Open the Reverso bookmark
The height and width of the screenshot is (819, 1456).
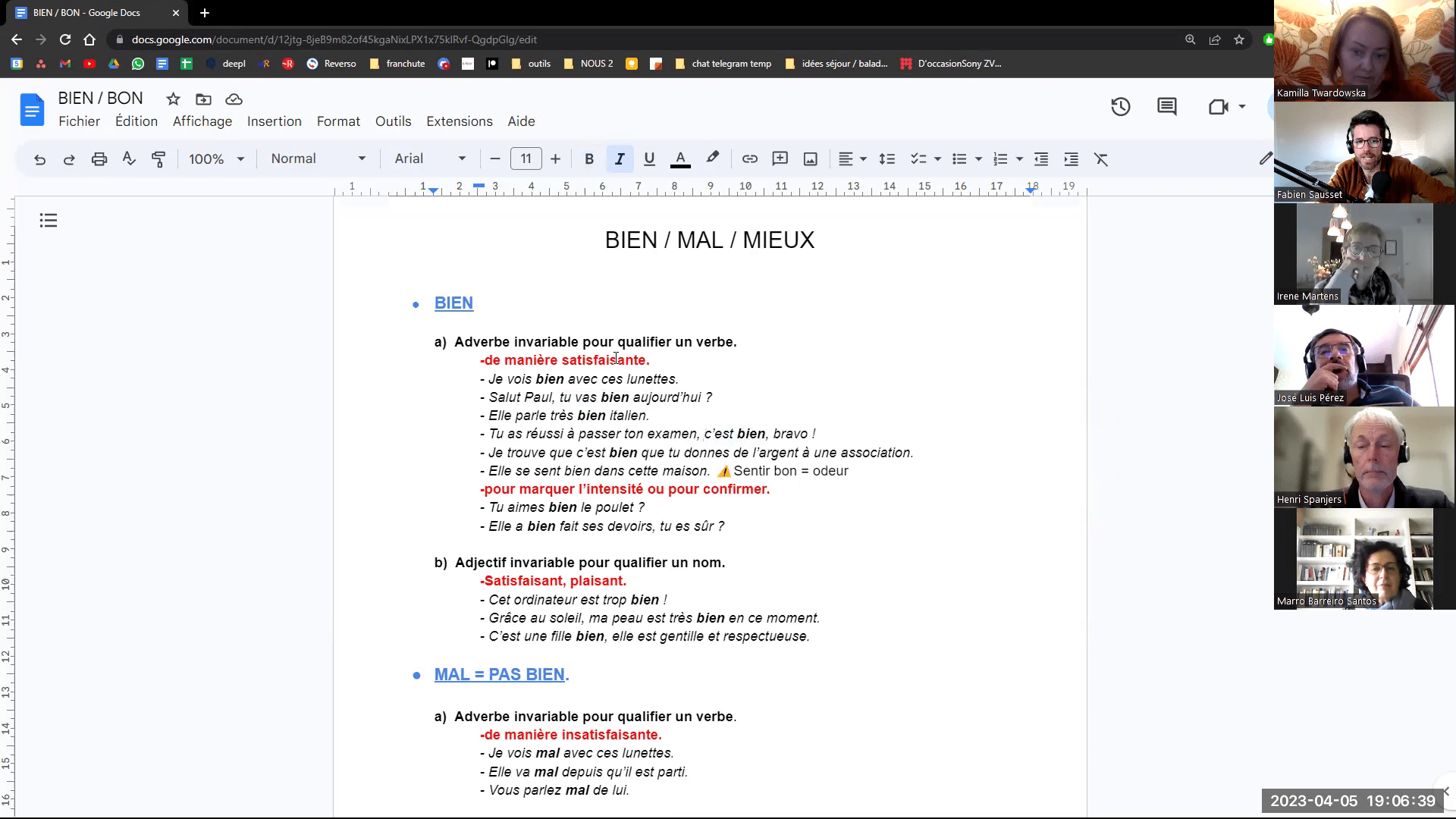pyautogui.click(x=331, y=64)
